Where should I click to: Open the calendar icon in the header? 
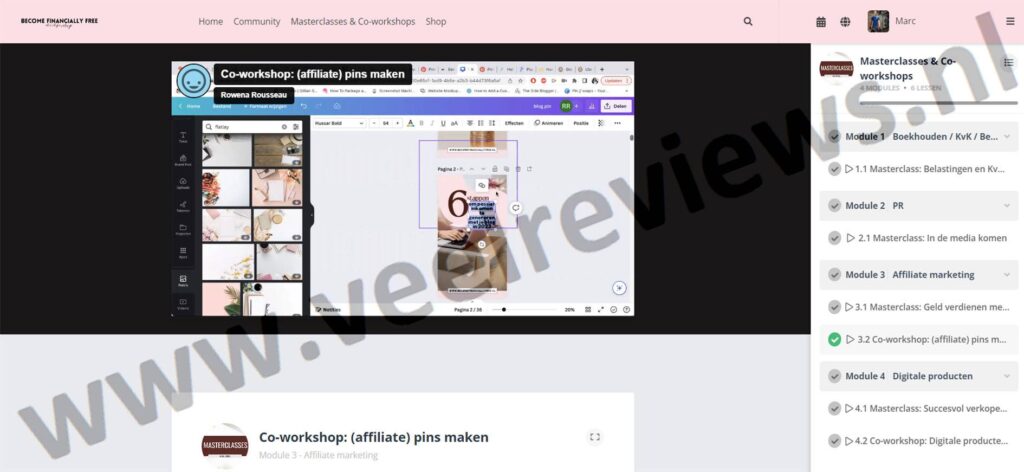[x=821, y=22]
